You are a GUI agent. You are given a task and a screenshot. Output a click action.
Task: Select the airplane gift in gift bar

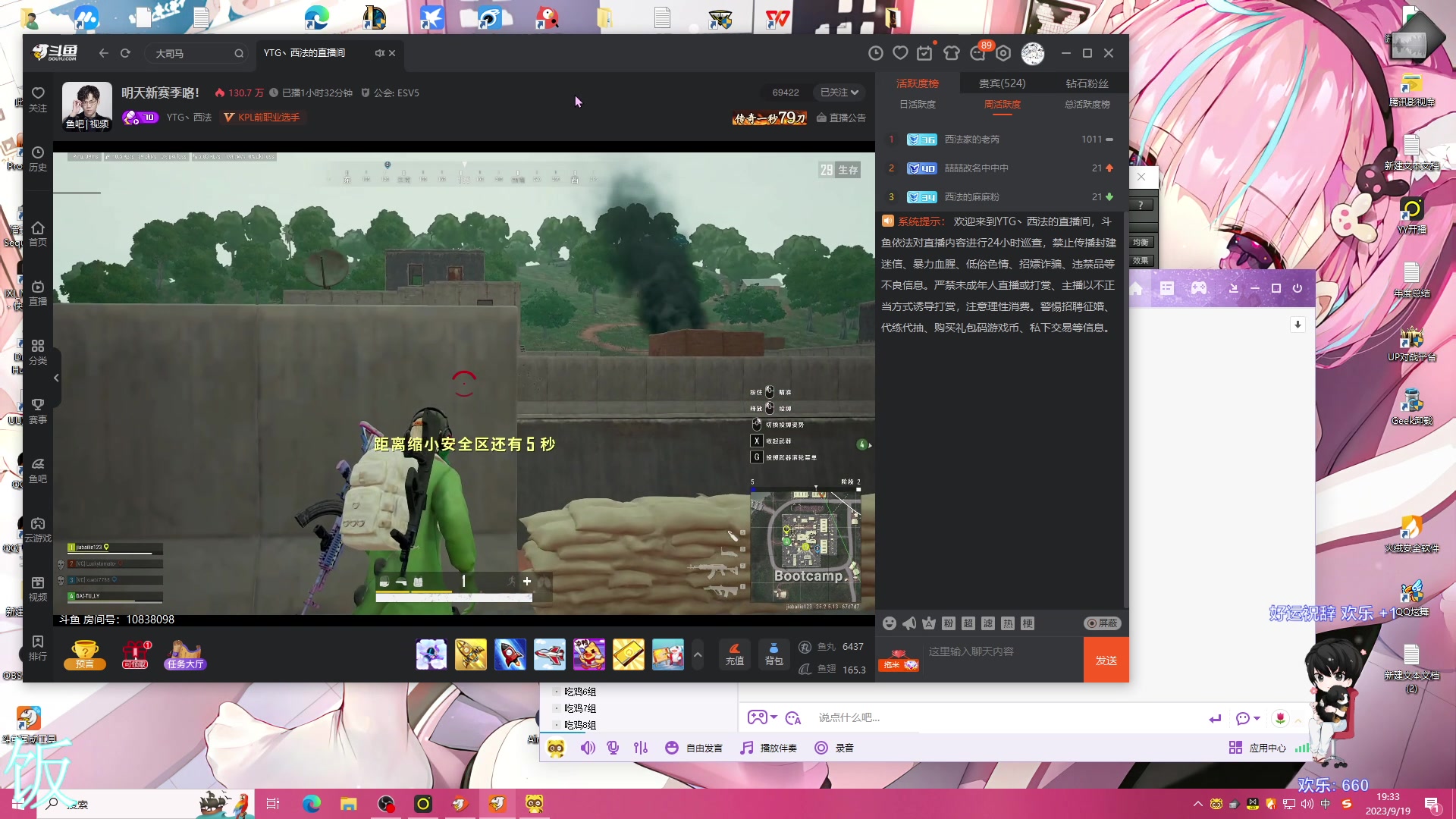pyautogui.click(x=550, y=654)
